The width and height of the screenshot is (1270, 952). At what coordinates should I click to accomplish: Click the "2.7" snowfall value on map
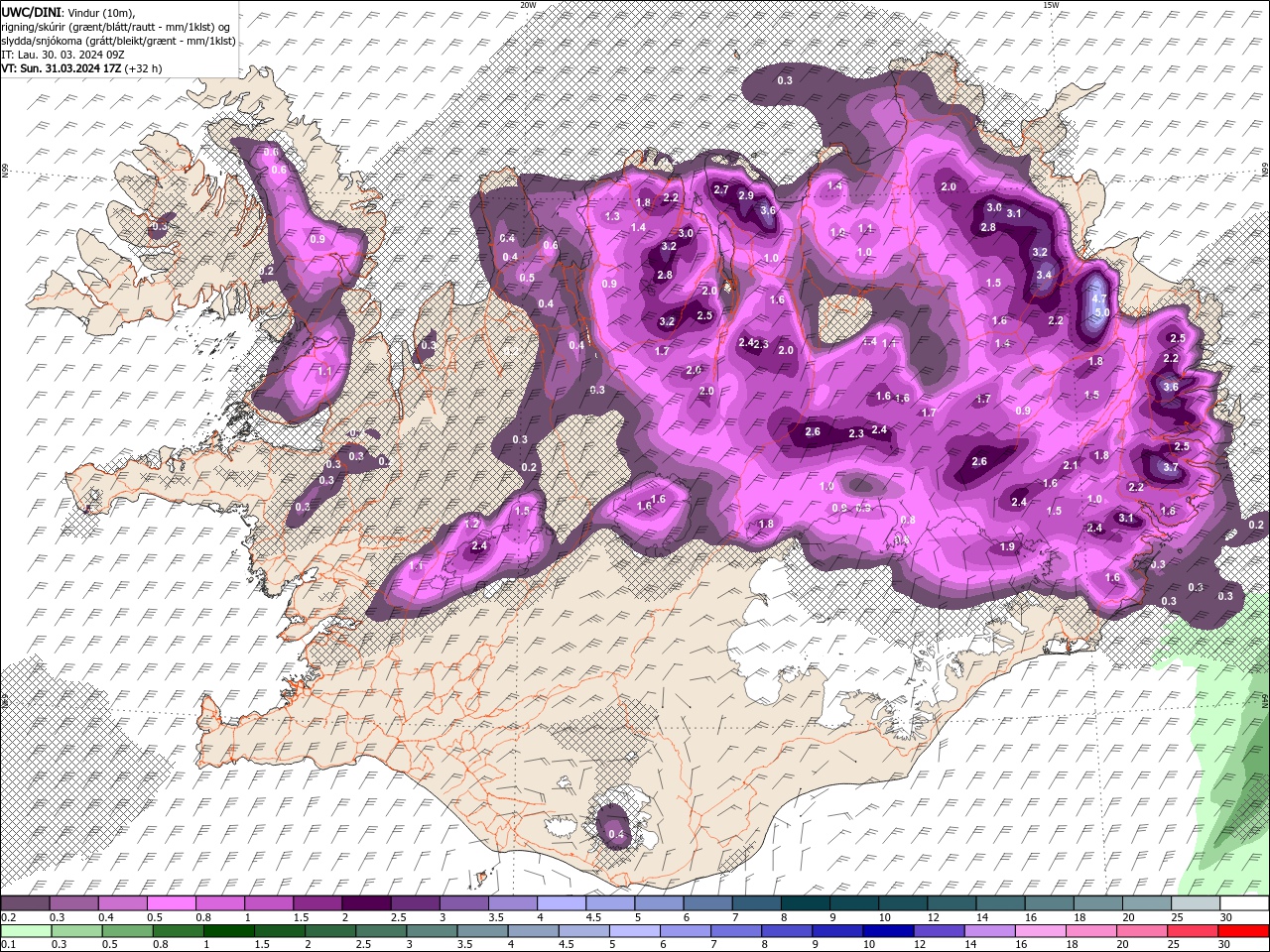tap(721, 189)
